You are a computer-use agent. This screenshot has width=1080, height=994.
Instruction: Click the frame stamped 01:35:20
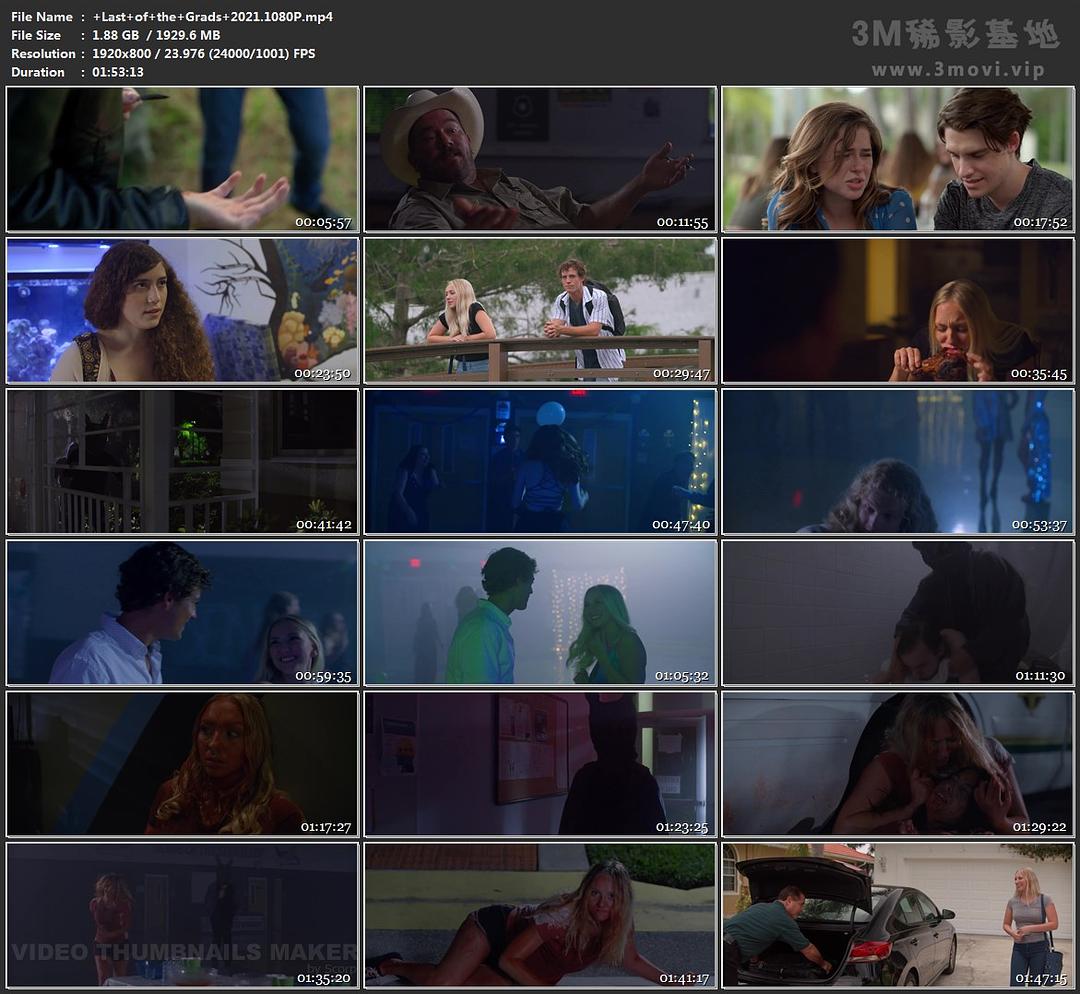183,915
